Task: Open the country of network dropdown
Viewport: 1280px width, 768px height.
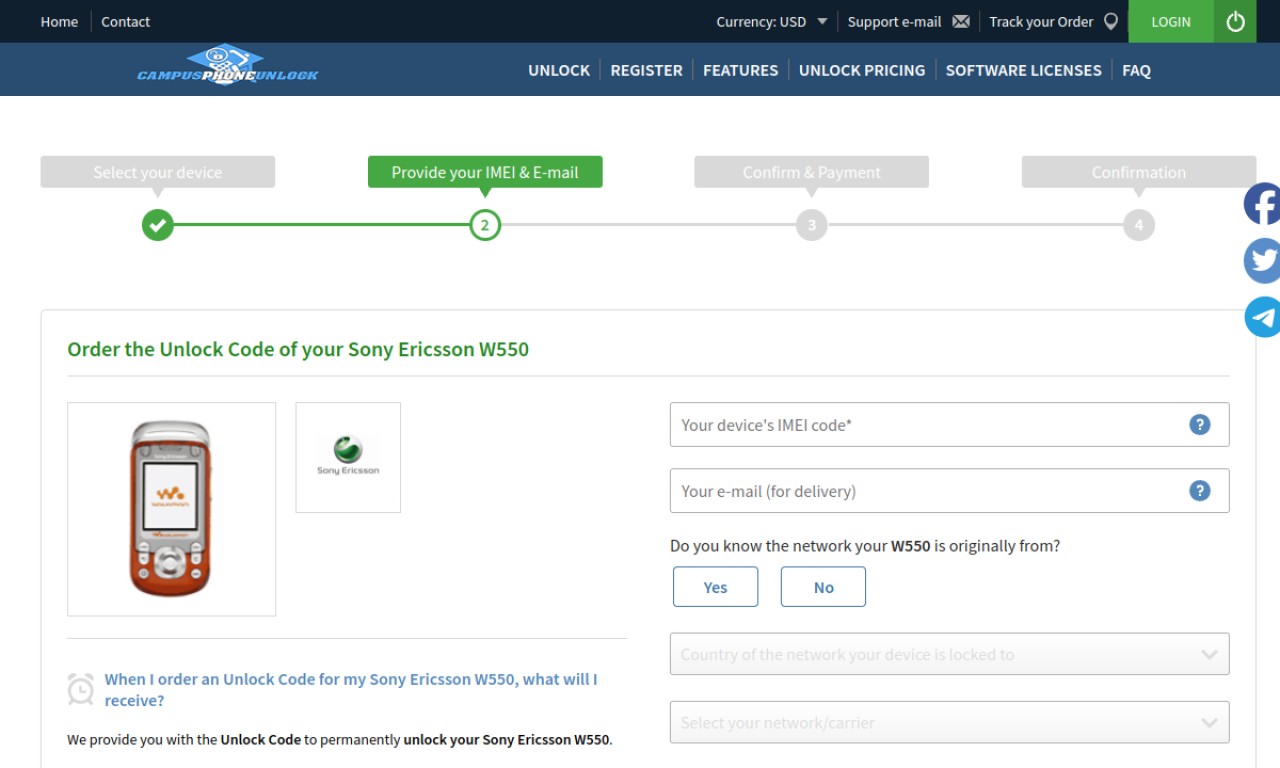Action: click(x=949, y=654)
